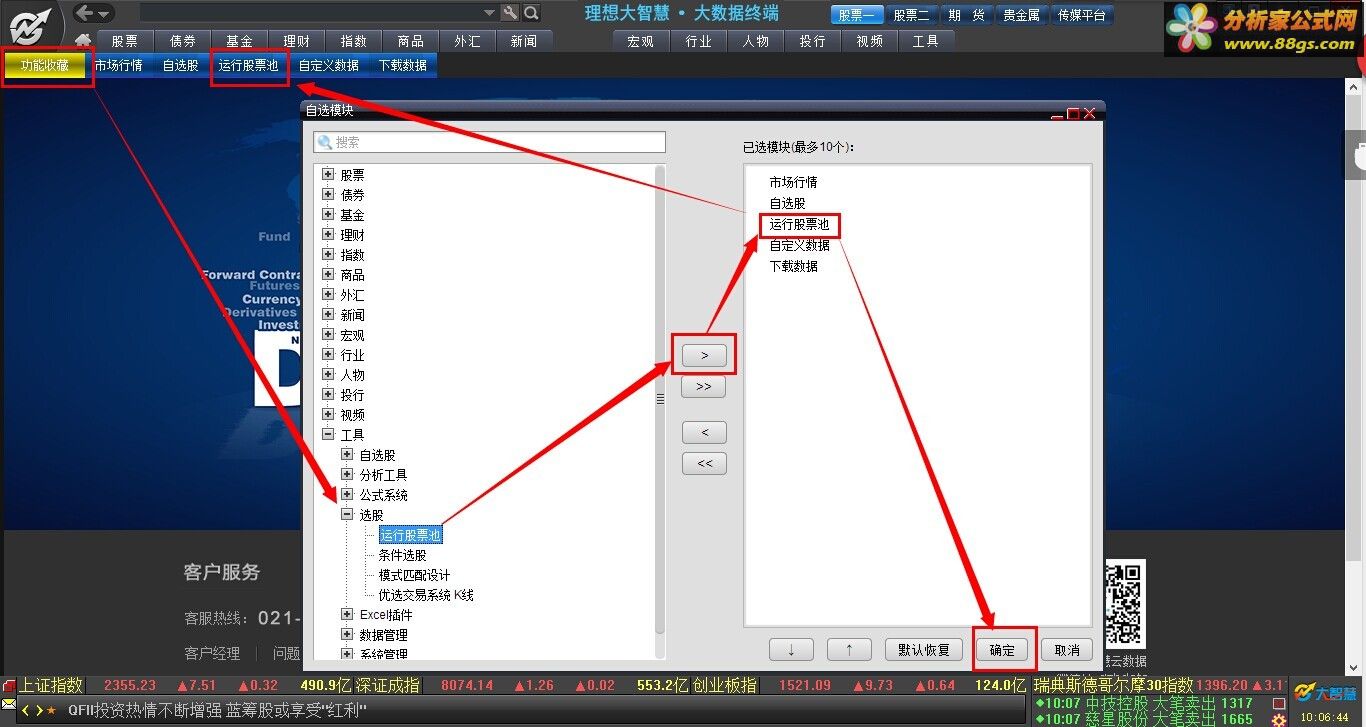Open the 工具 main menu tab

(926, 41)
